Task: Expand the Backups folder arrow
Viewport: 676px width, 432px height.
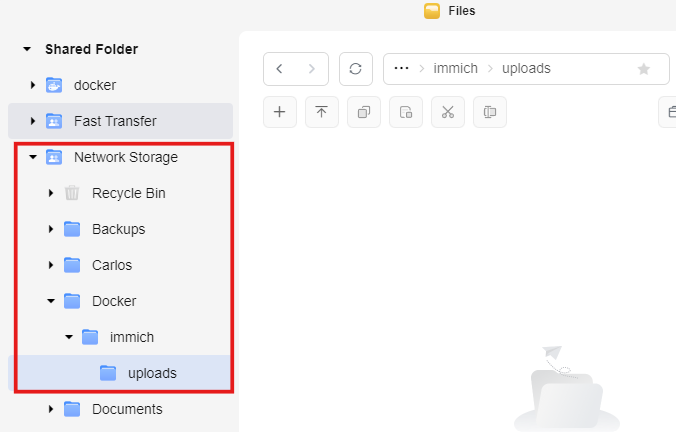Action: click(x=51, y=229)
